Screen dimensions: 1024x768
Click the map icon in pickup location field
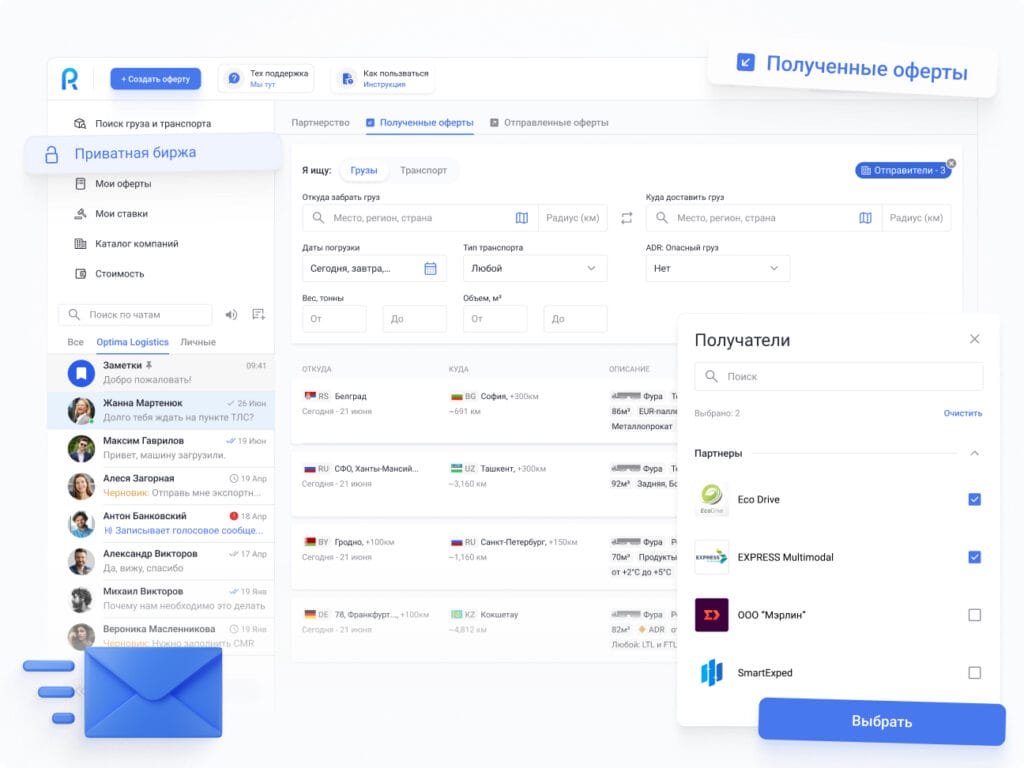(x=524, y=217)
